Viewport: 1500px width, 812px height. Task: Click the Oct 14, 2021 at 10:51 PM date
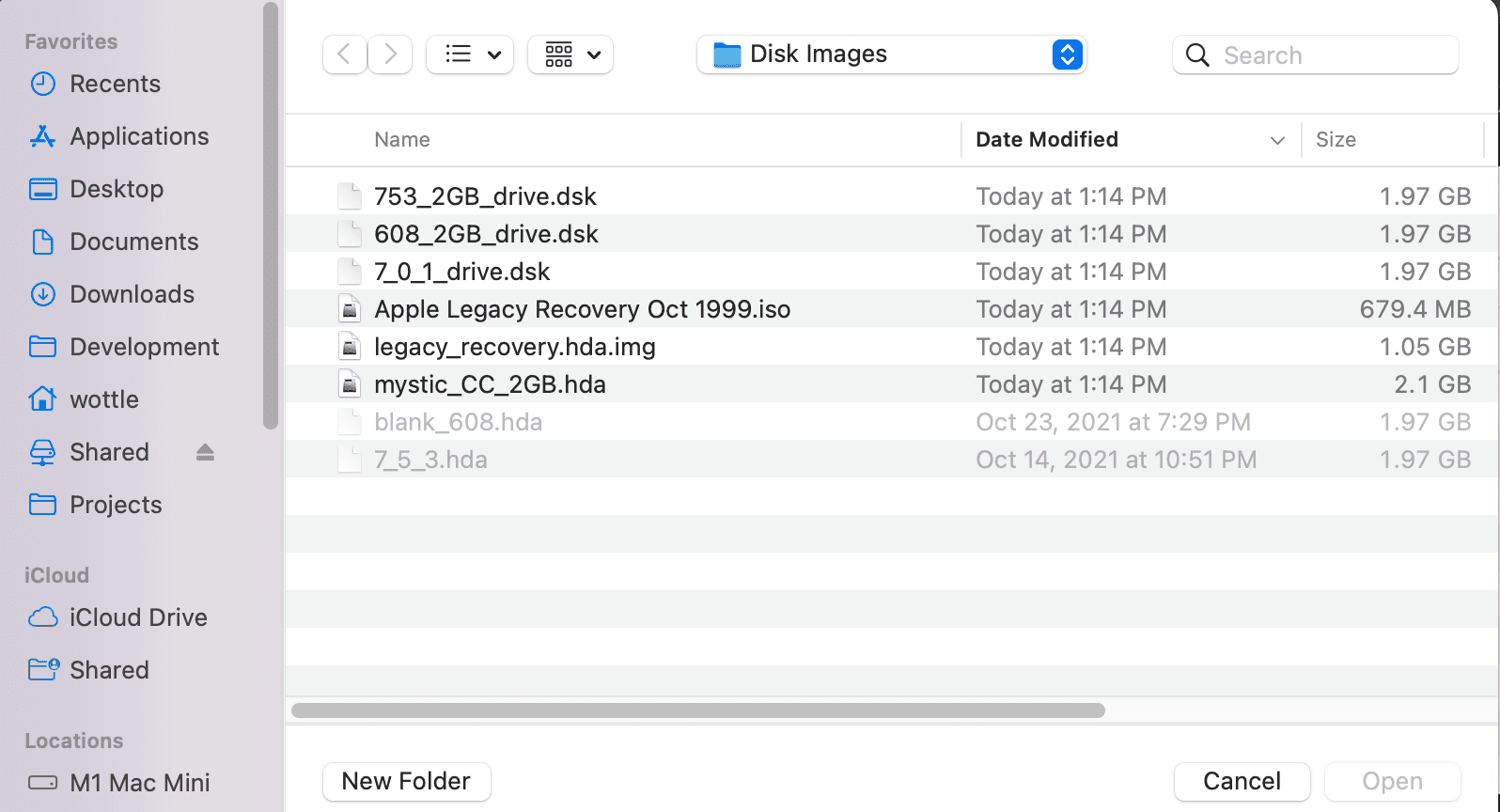1116,460
